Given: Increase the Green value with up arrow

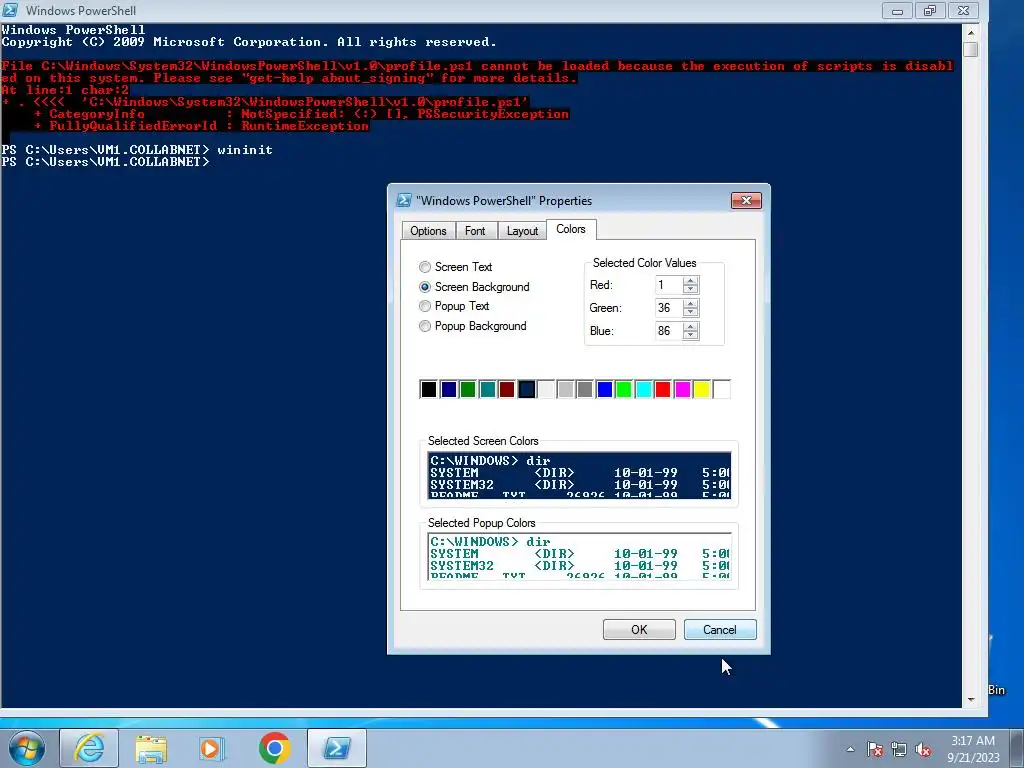Looking at the screenshot, I should click(x=690, y=303).
